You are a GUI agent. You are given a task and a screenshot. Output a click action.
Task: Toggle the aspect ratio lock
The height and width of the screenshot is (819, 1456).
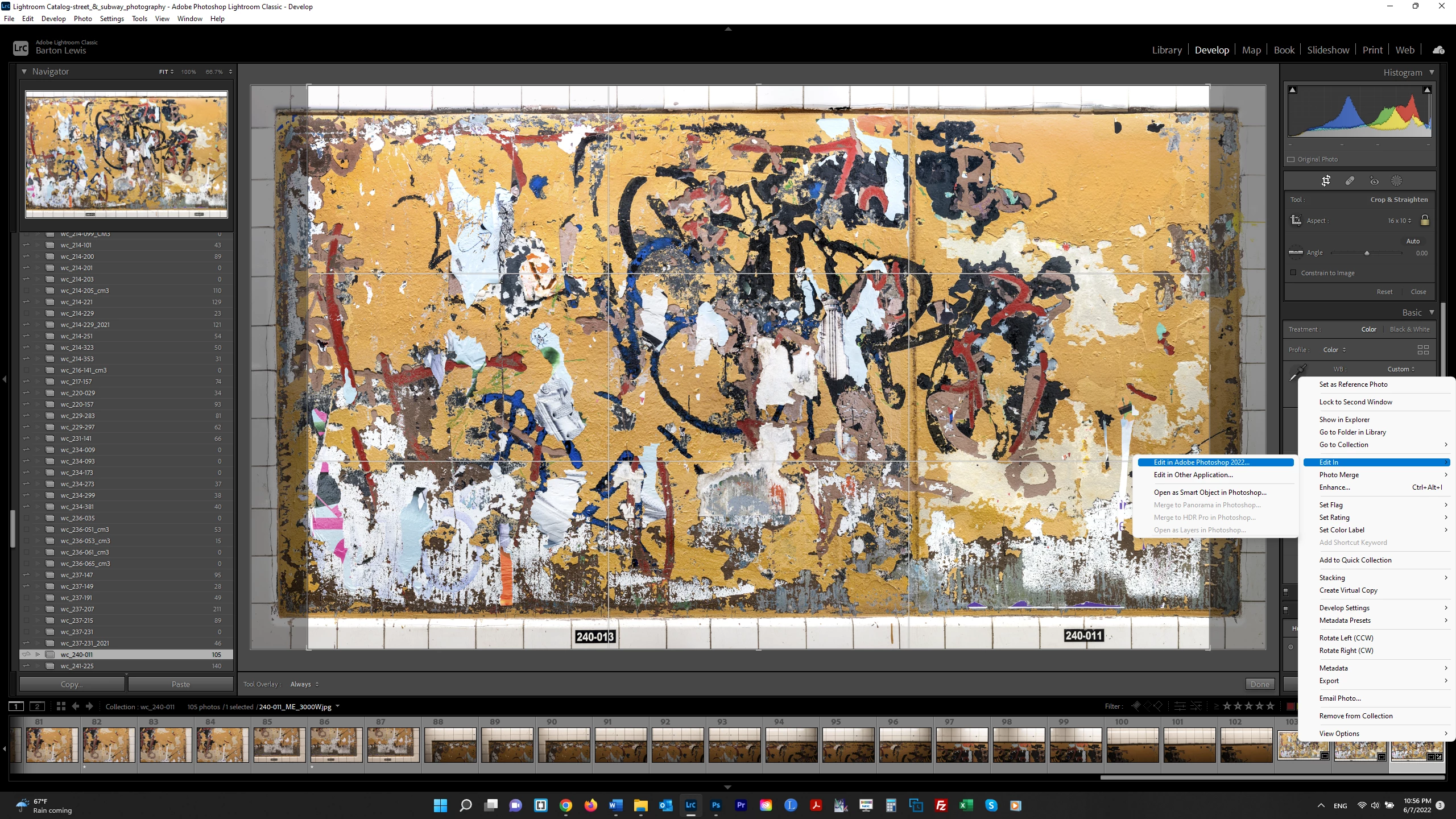[1425, 220]
